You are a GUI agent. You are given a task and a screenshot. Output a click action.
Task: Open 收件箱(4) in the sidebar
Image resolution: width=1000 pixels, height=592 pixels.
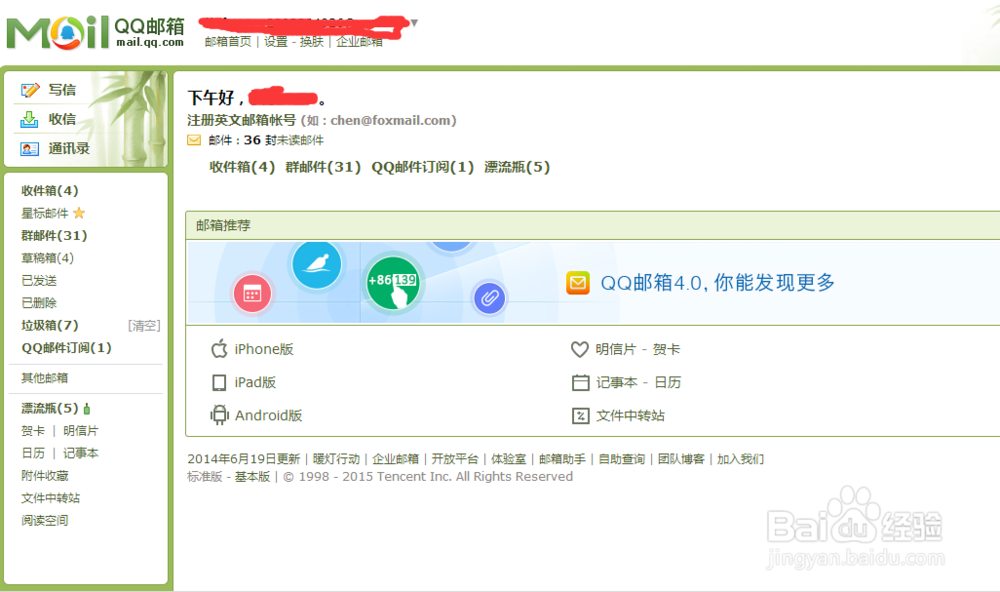click(50, 191)
